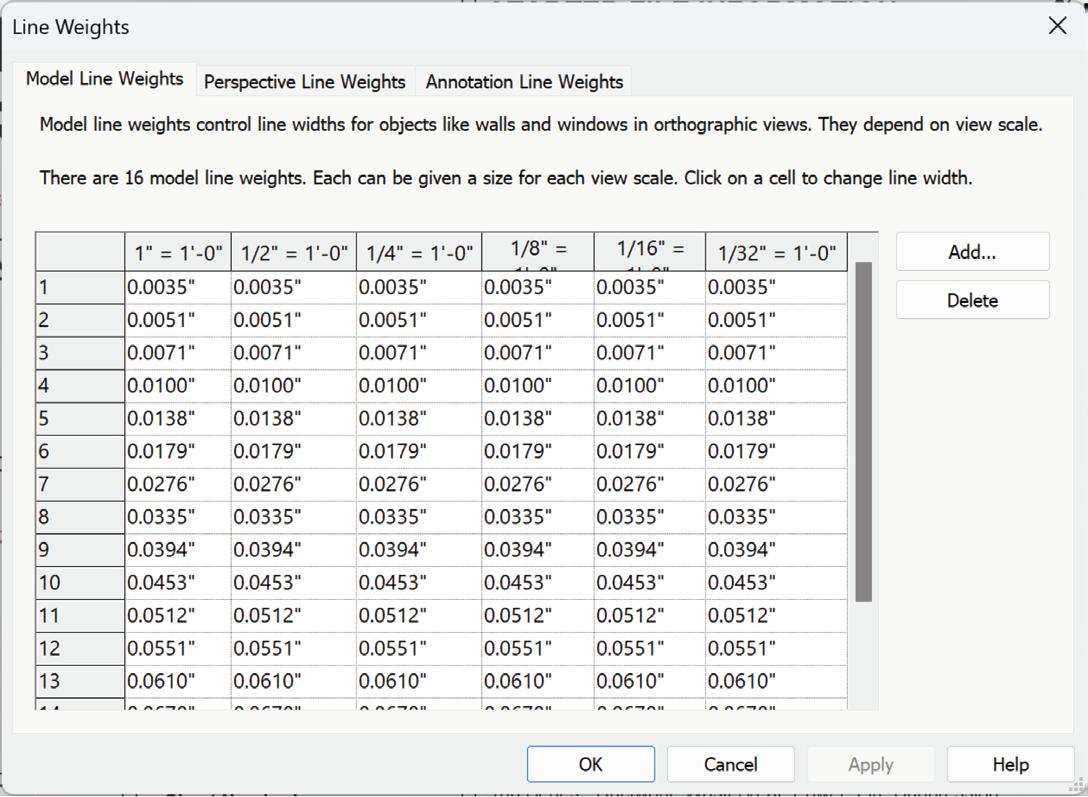Viewport: 1088px width, 797px height.
Task: Edit 0.0394" cell in 1/4" = 1'-0" column
Action: 419,550
